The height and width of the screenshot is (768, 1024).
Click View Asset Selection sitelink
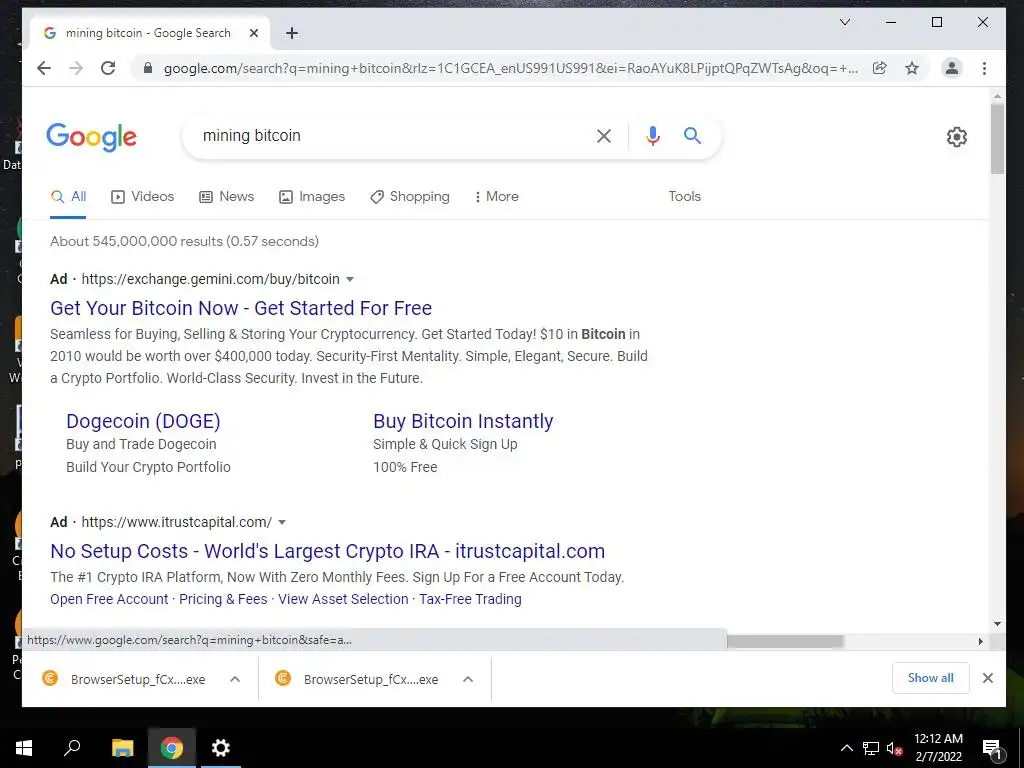coord(343,600)
